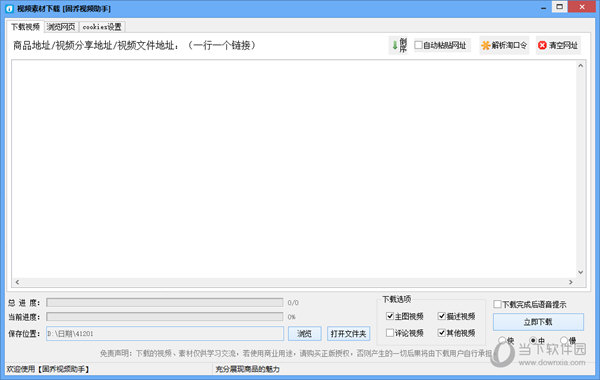Click inside the URL list text area
This screenshot has width=600, height=380.
coord(294,168)
